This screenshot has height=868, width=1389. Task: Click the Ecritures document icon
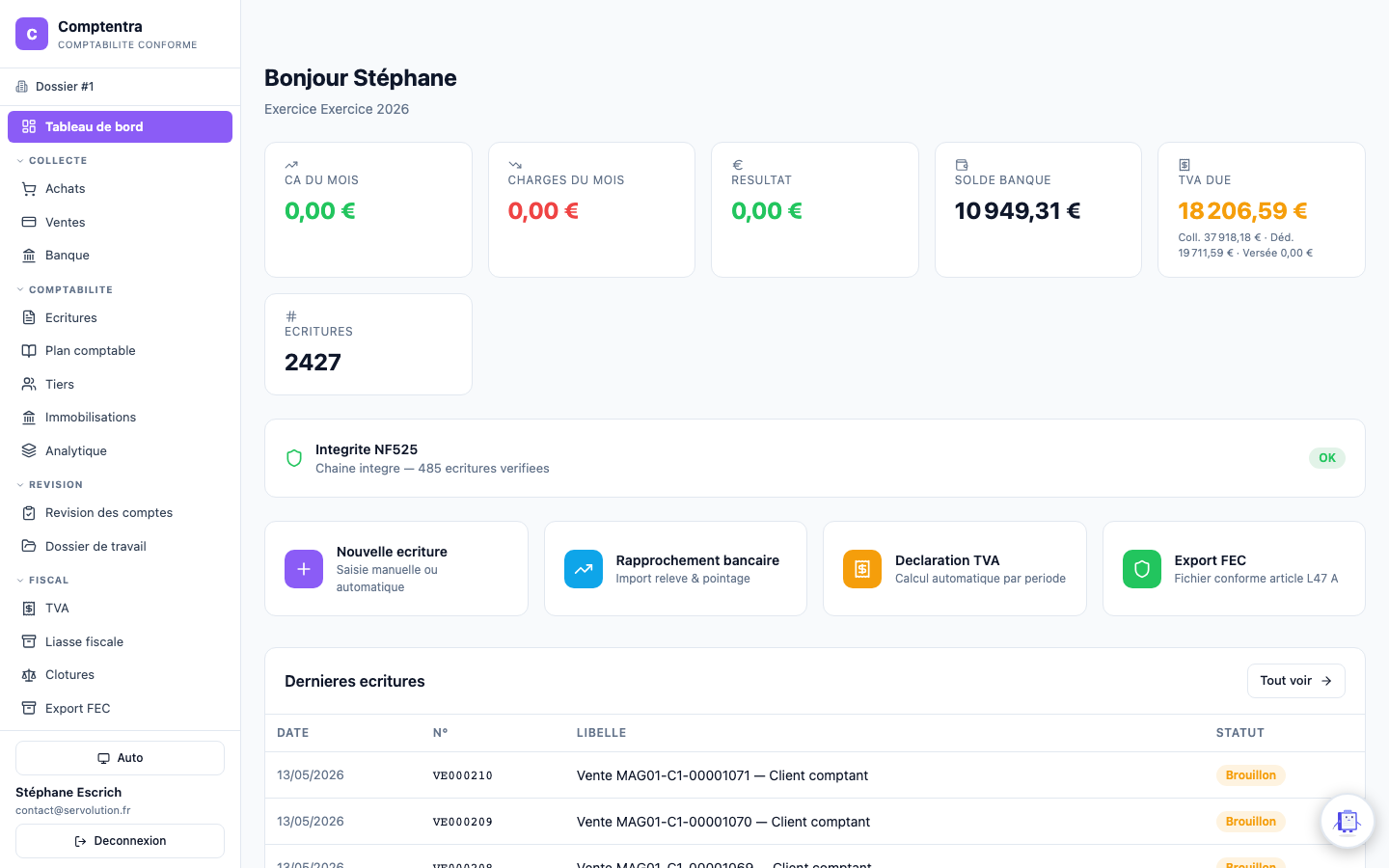29,317
